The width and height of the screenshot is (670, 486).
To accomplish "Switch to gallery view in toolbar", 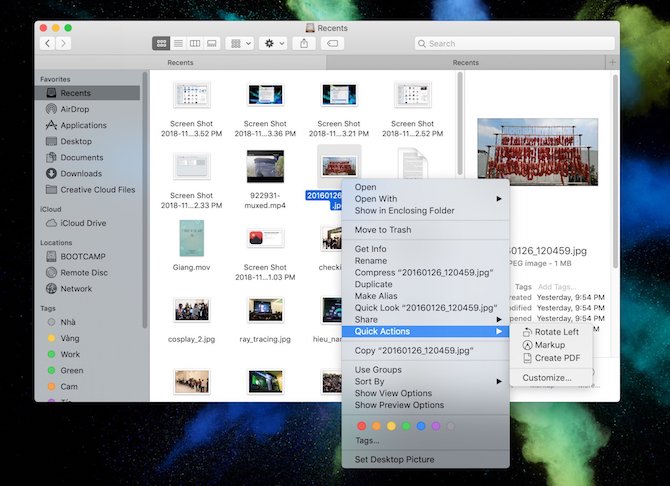I will (211, 44).
